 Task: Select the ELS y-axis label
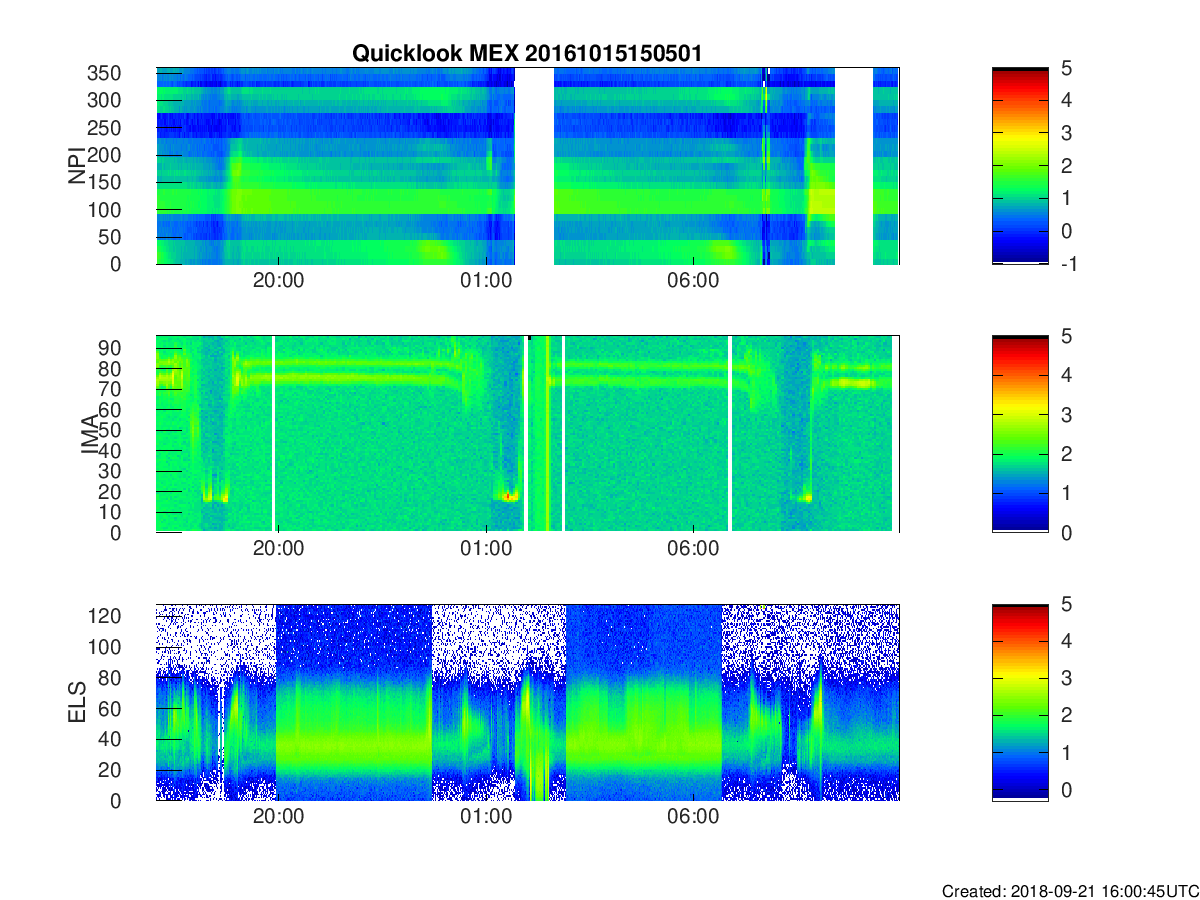77,702
